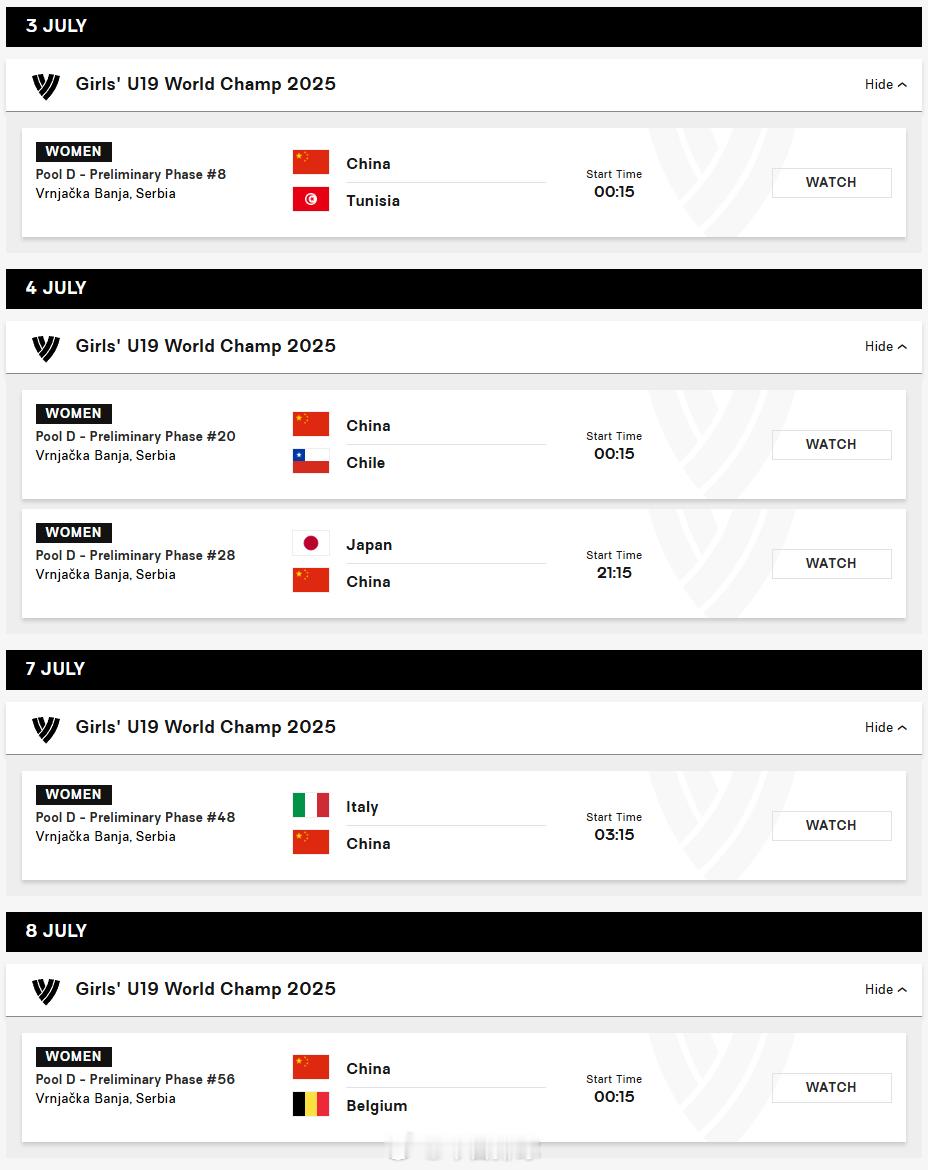
Task: Click the Tunisia flag icon
Action: [x=311, y=199]
